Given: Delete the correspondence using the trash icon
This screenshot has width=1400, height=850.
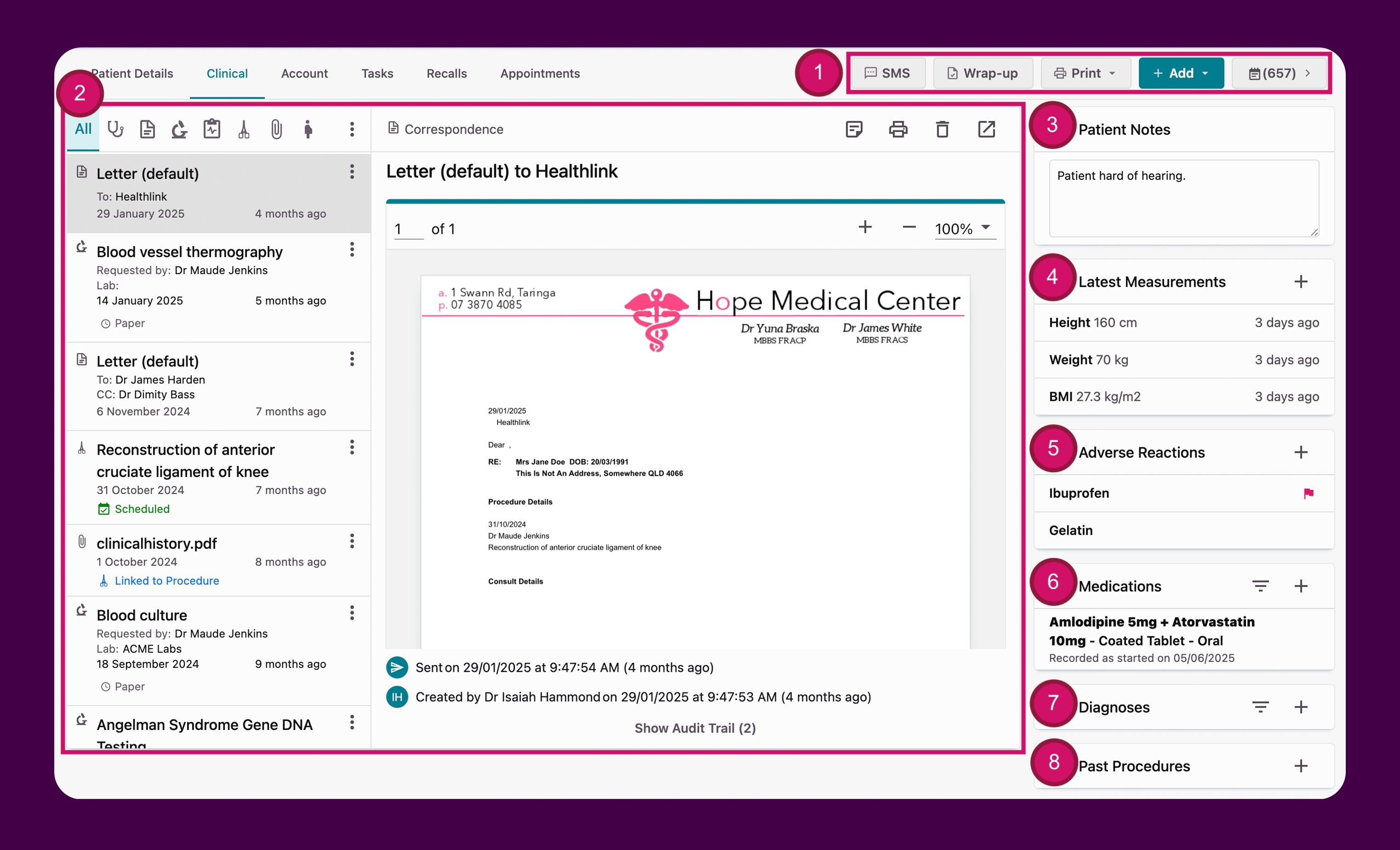Looking at the screenshot, I should (943, 129).
